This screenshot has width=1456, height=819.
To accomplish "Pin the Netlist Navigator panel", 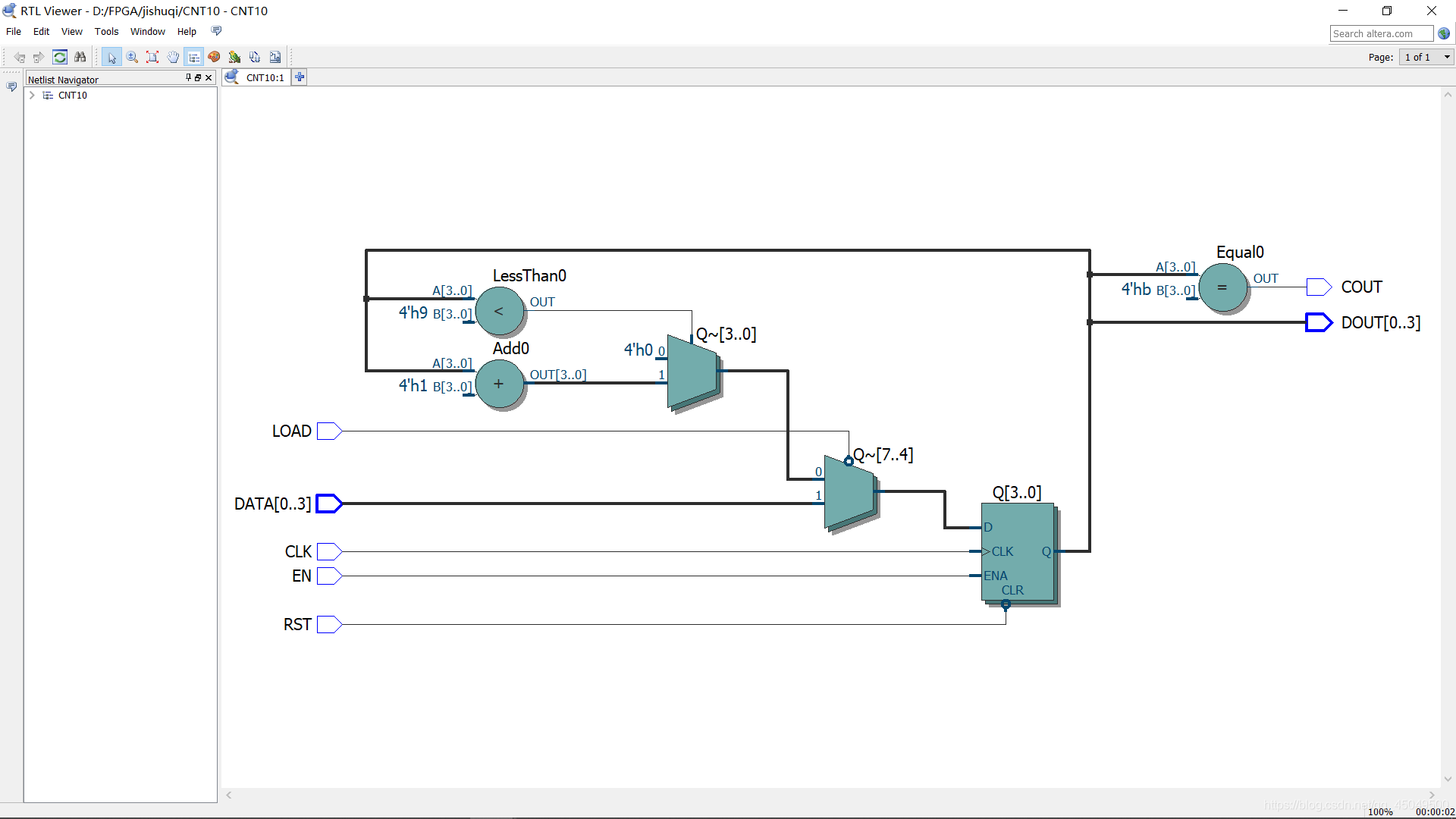I will tap(189, 77).
